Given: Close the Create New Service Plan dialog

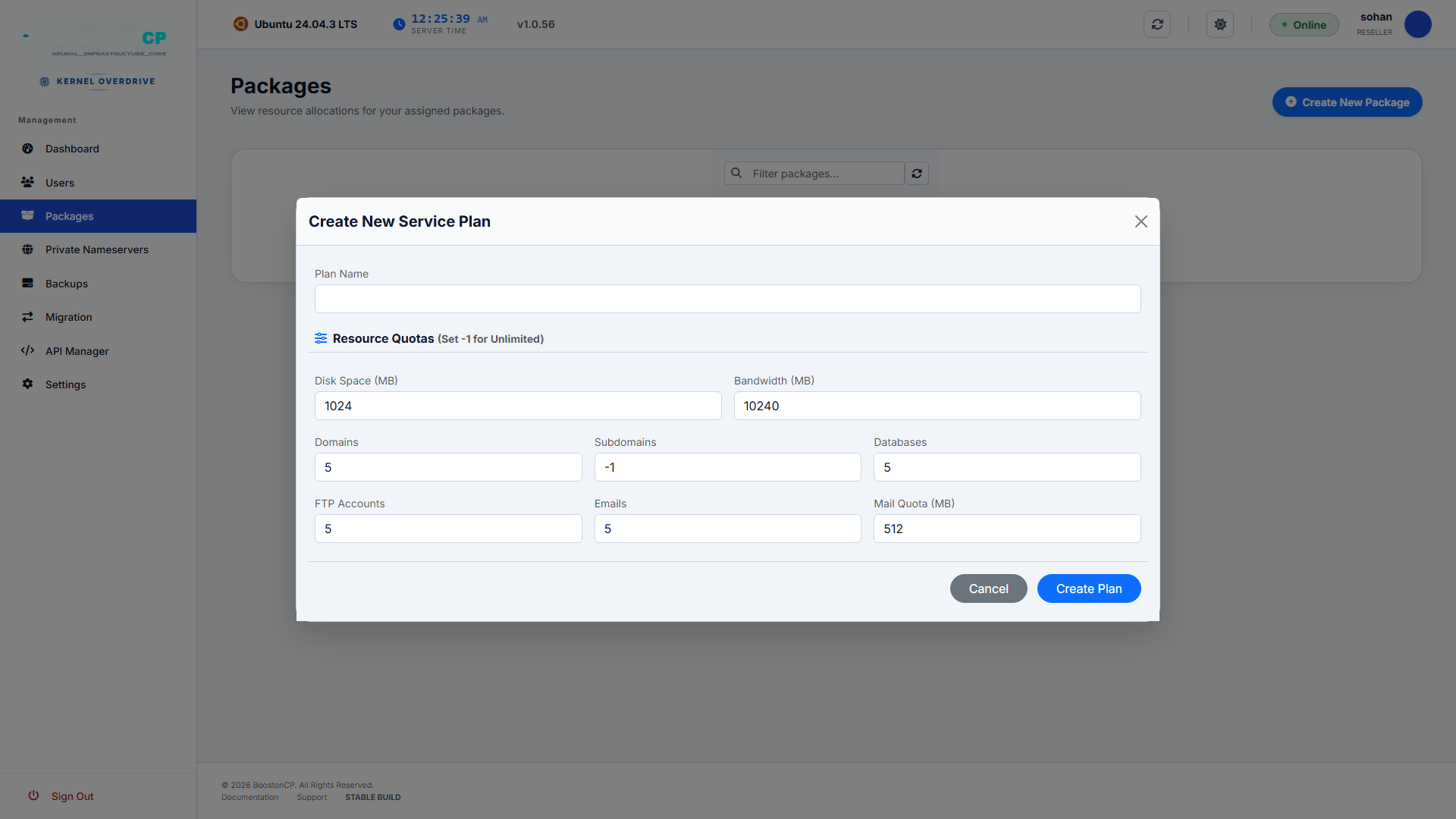Looking at the screenshot, I should (x=1141, y=221).
